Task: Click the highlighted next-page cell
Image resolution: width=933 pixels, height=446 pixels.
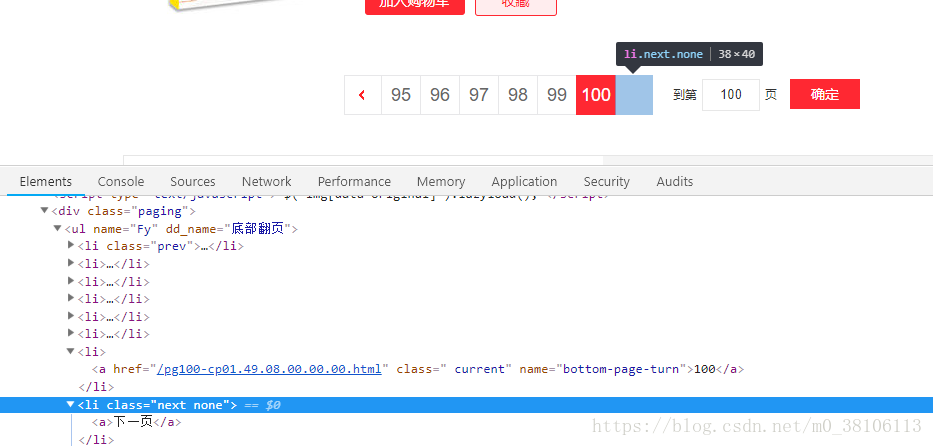Action: [x=634, y=95]
